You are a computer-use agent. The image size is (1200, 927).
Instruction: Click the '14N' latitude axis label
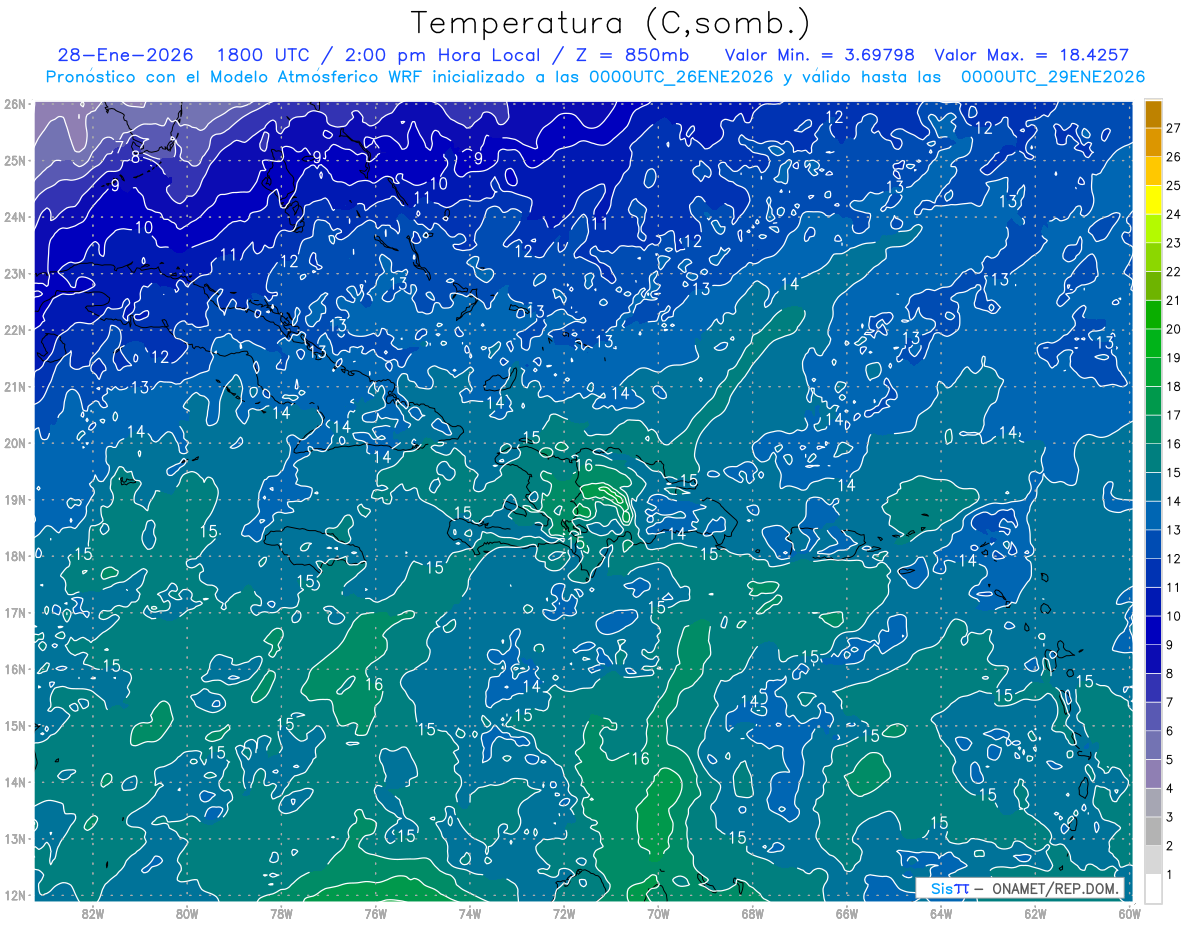pyautogui.click(x=15, y=782)
